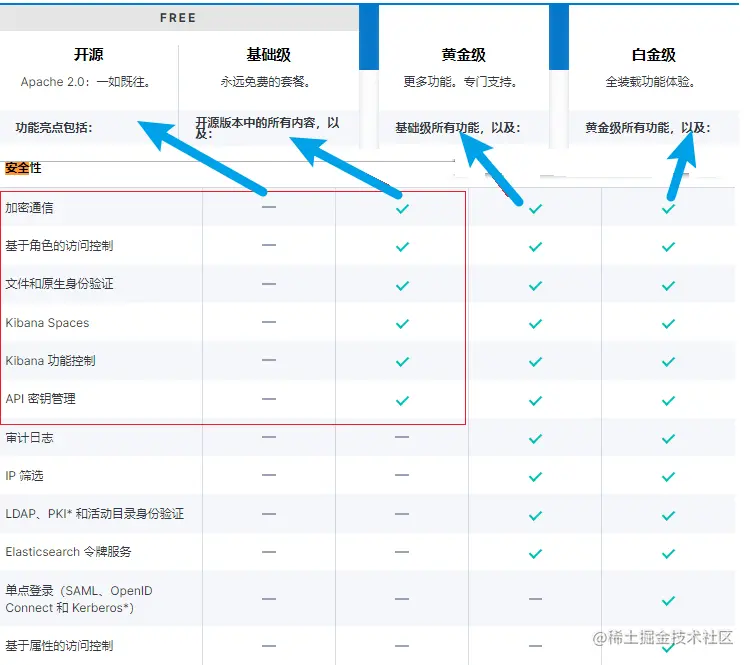Image resolution: width=752 pixels, height=665 pixels.
Task: Click the 白金级 checkmark for 审计日志
Action: (x=668, y=439)
